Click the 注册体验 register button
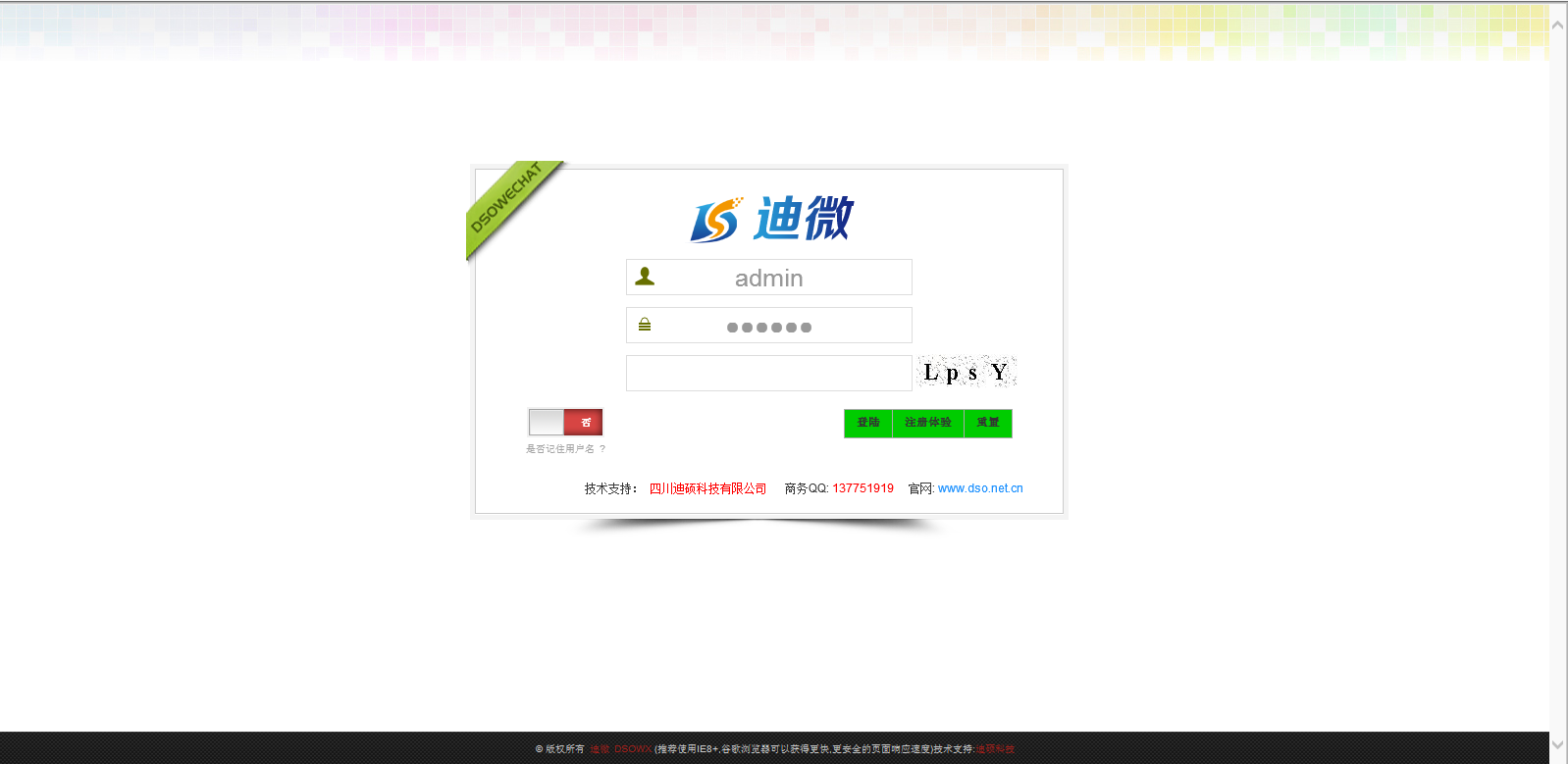 click(928, 423)
